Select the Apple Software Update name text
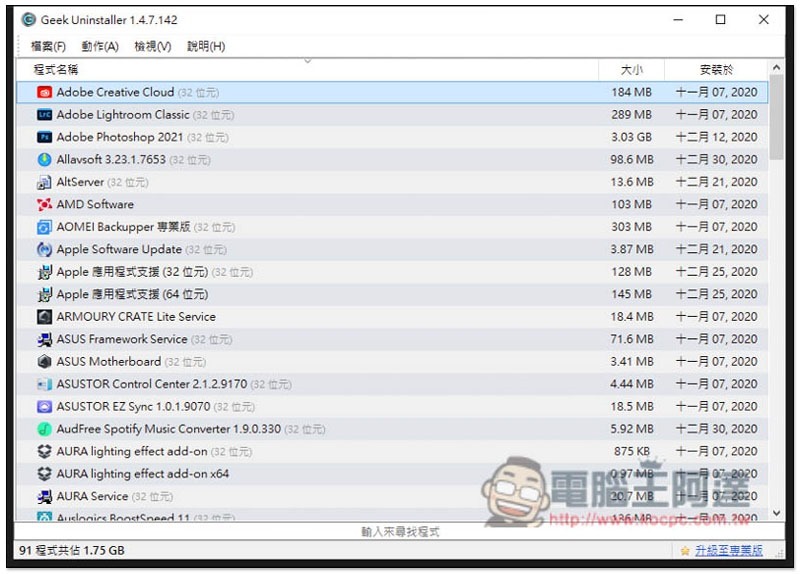This screenshot has width=800, height=574. pyautogui.click(x=119, y=249)
